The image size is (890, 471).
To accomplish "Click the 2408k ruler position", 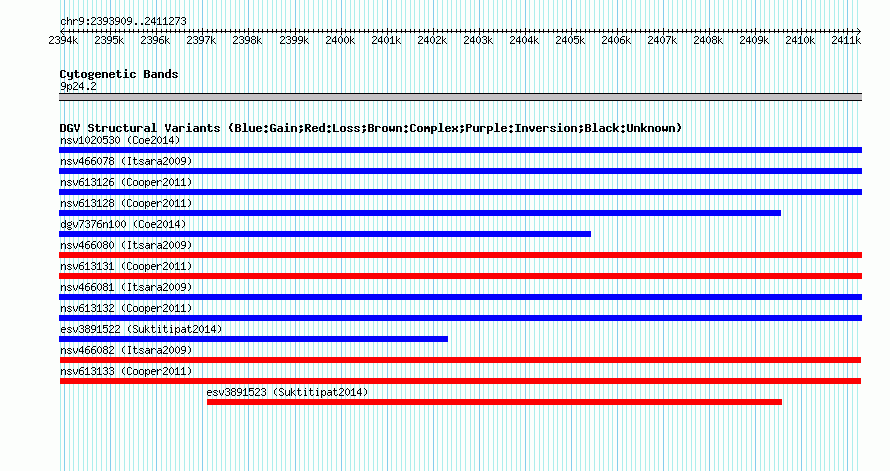I will [708, 40].
